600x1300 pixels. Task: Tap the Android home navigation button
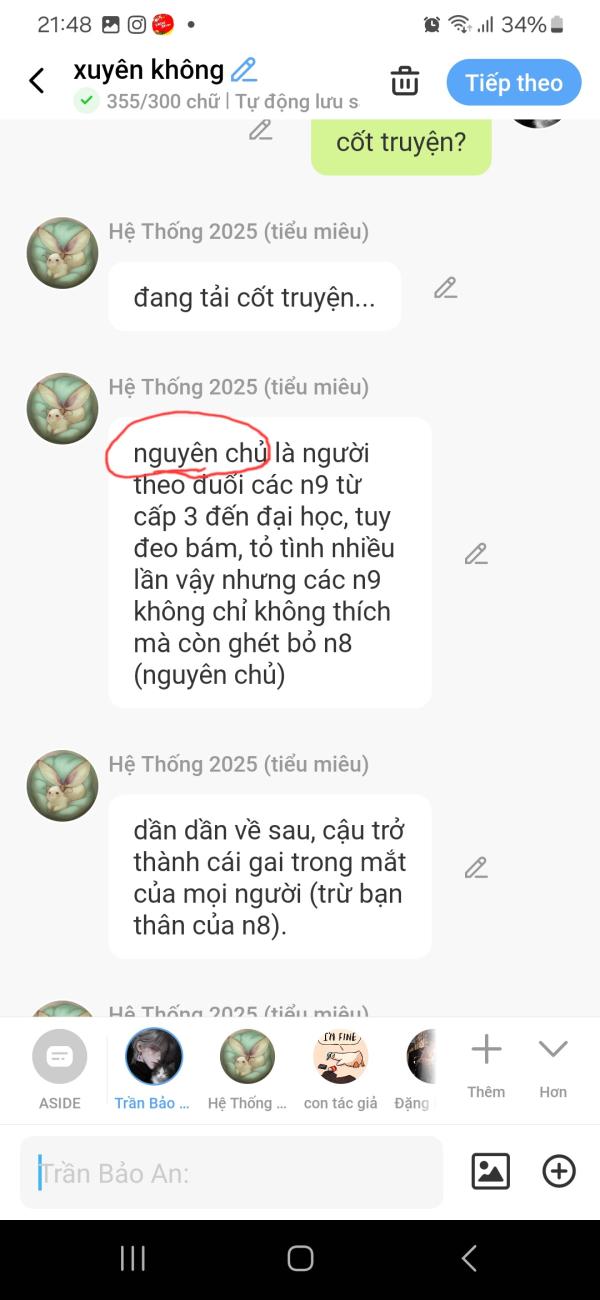coord(300,1258)
